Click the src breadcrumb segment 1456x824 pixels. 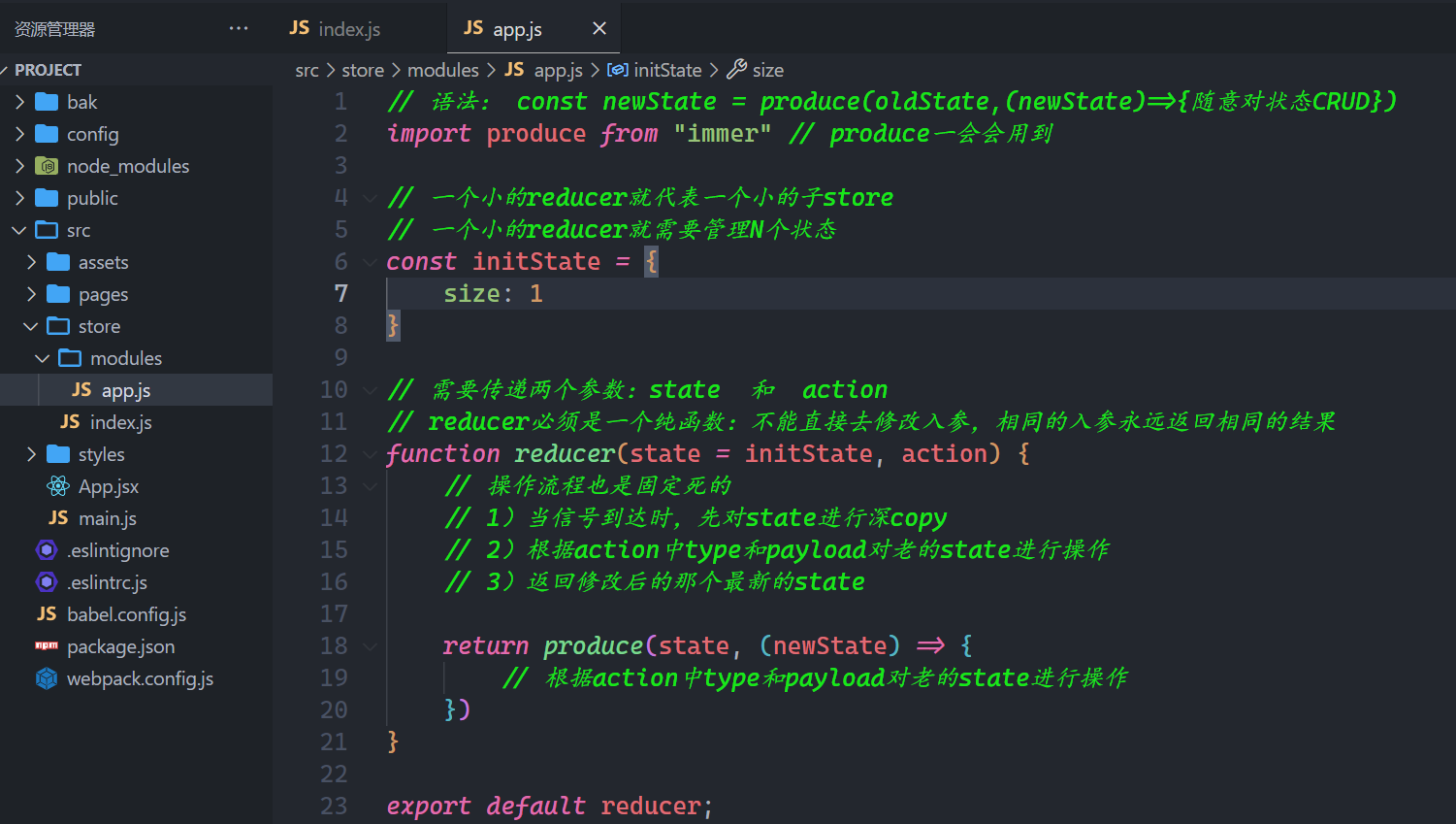tap(307, 70)
